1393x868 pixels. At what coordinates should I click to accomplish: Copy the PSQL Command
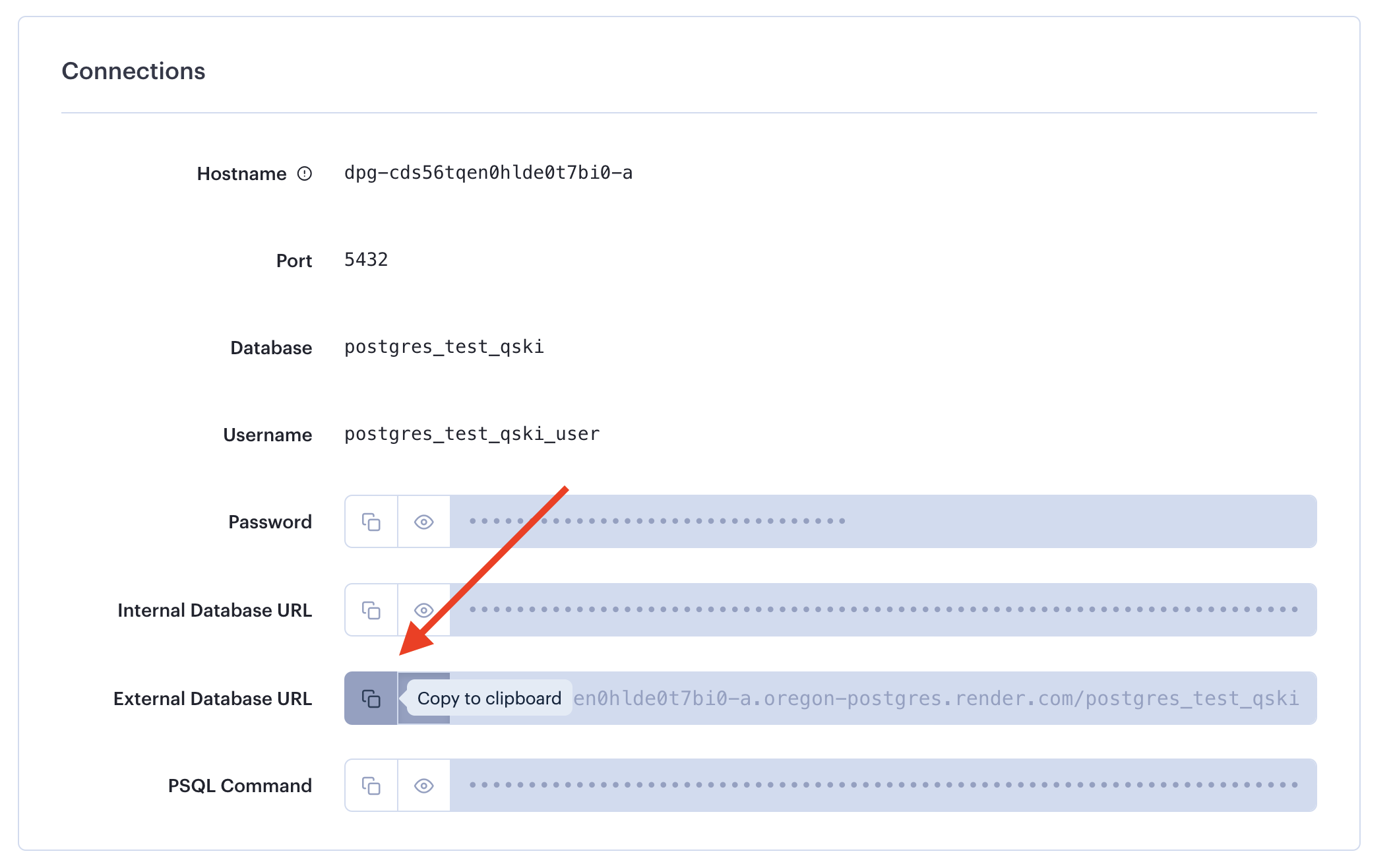371,786
